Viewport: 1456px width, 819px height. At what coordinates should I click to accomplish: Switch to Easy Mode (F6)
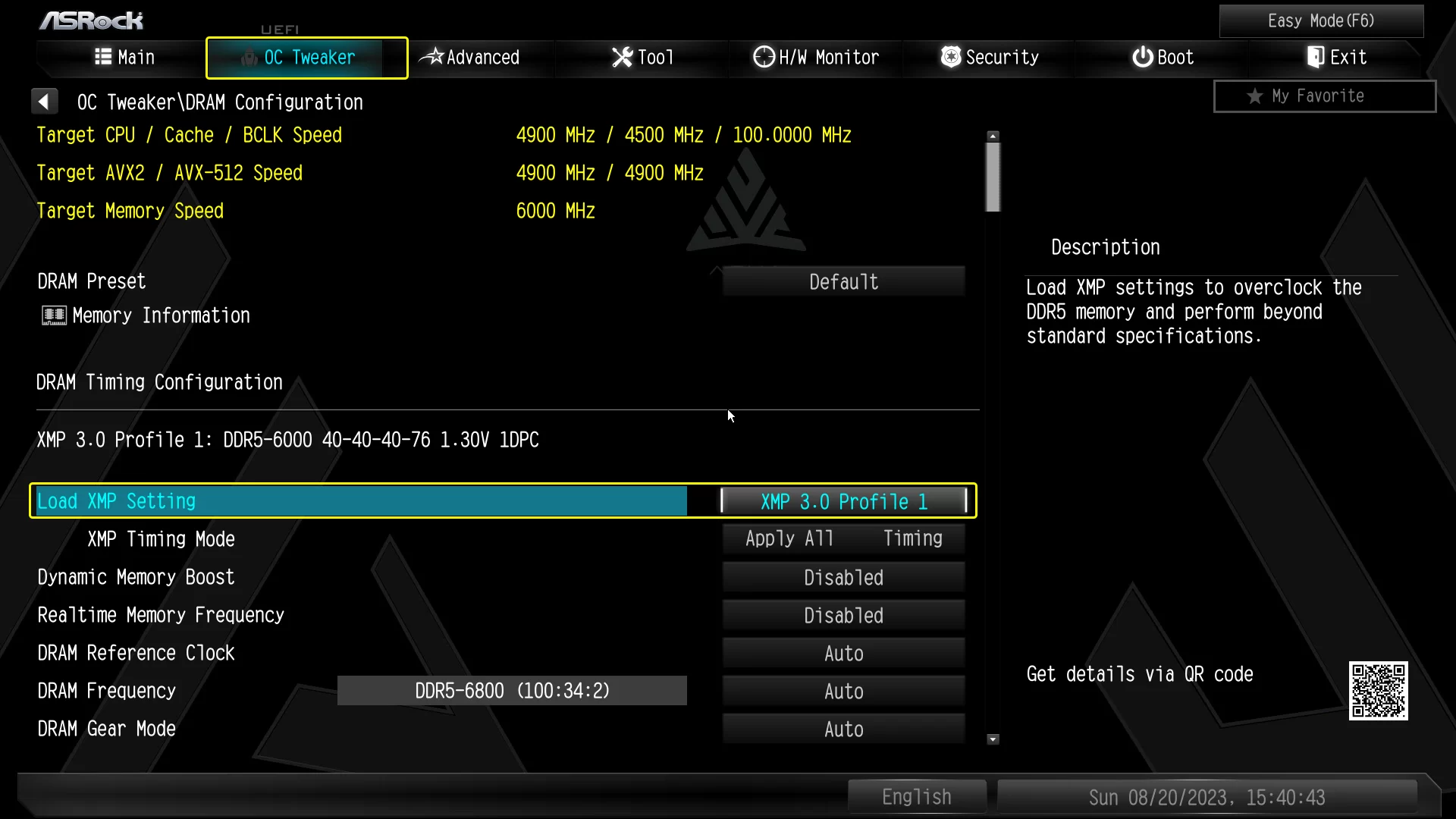[1320, 20]
